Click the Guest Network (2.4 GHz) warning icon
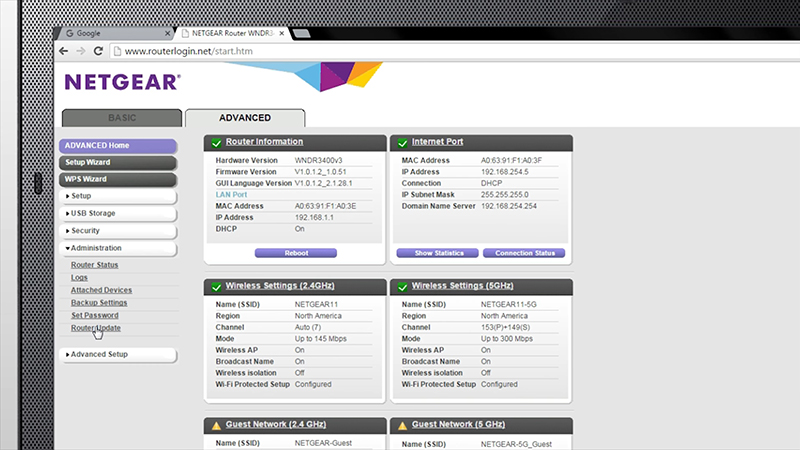The width and height of the screenshot is (800, 450). coord(216,426)
